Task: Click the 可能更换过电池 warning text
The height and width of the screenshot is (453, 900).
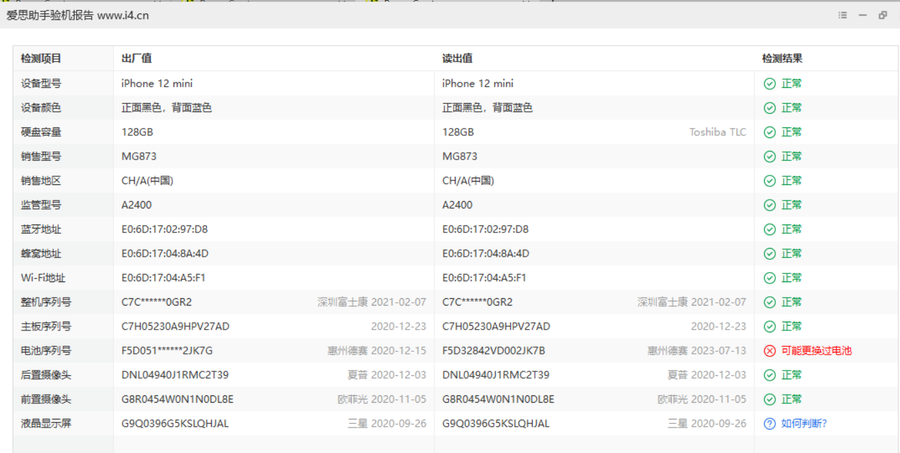Action: pos(816,351)
